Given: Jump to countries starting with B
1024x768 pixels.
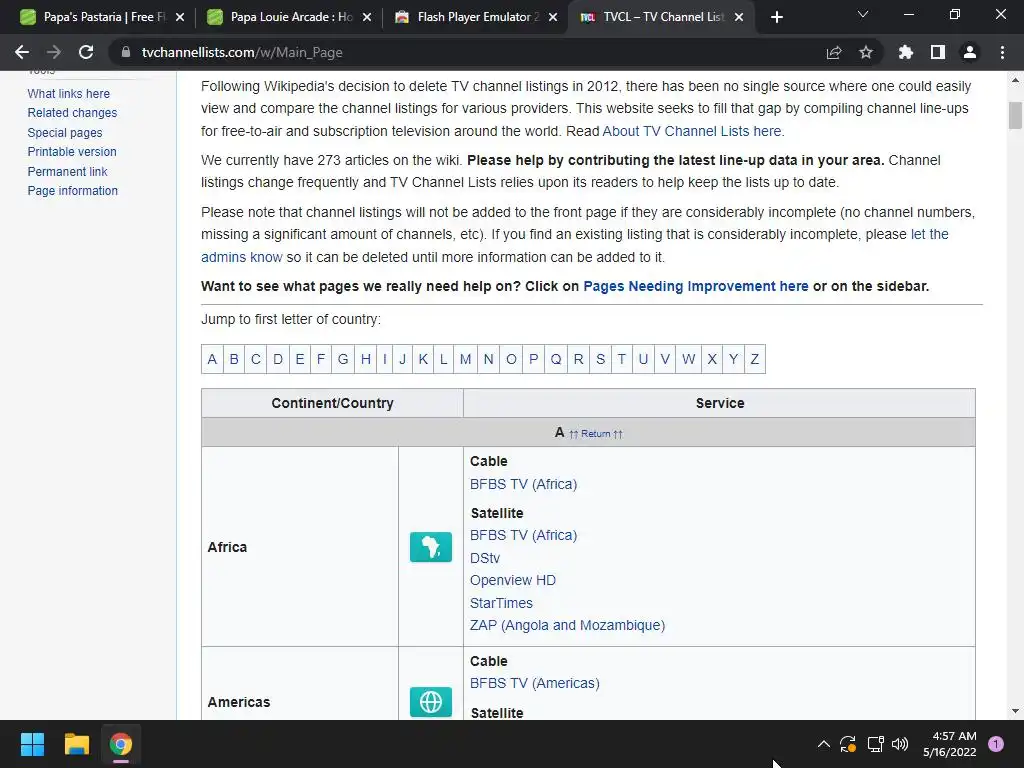Looking at the screenshot, I should [234, 359].
